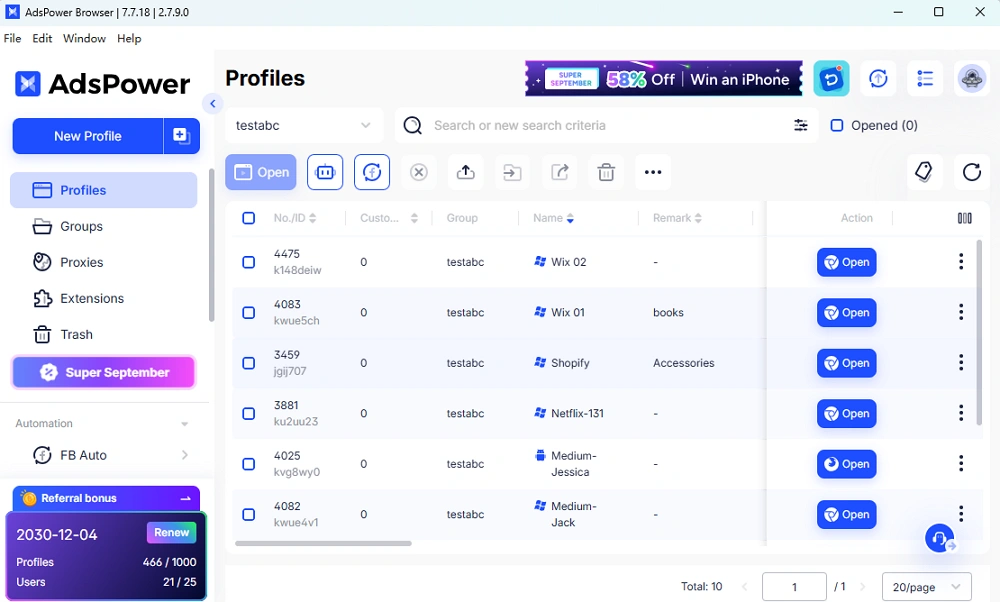The height and width of the screenshot is (602, 1000).
Task: Click the more options ellipsis in toolbar
Action: [x=653, y=172]
